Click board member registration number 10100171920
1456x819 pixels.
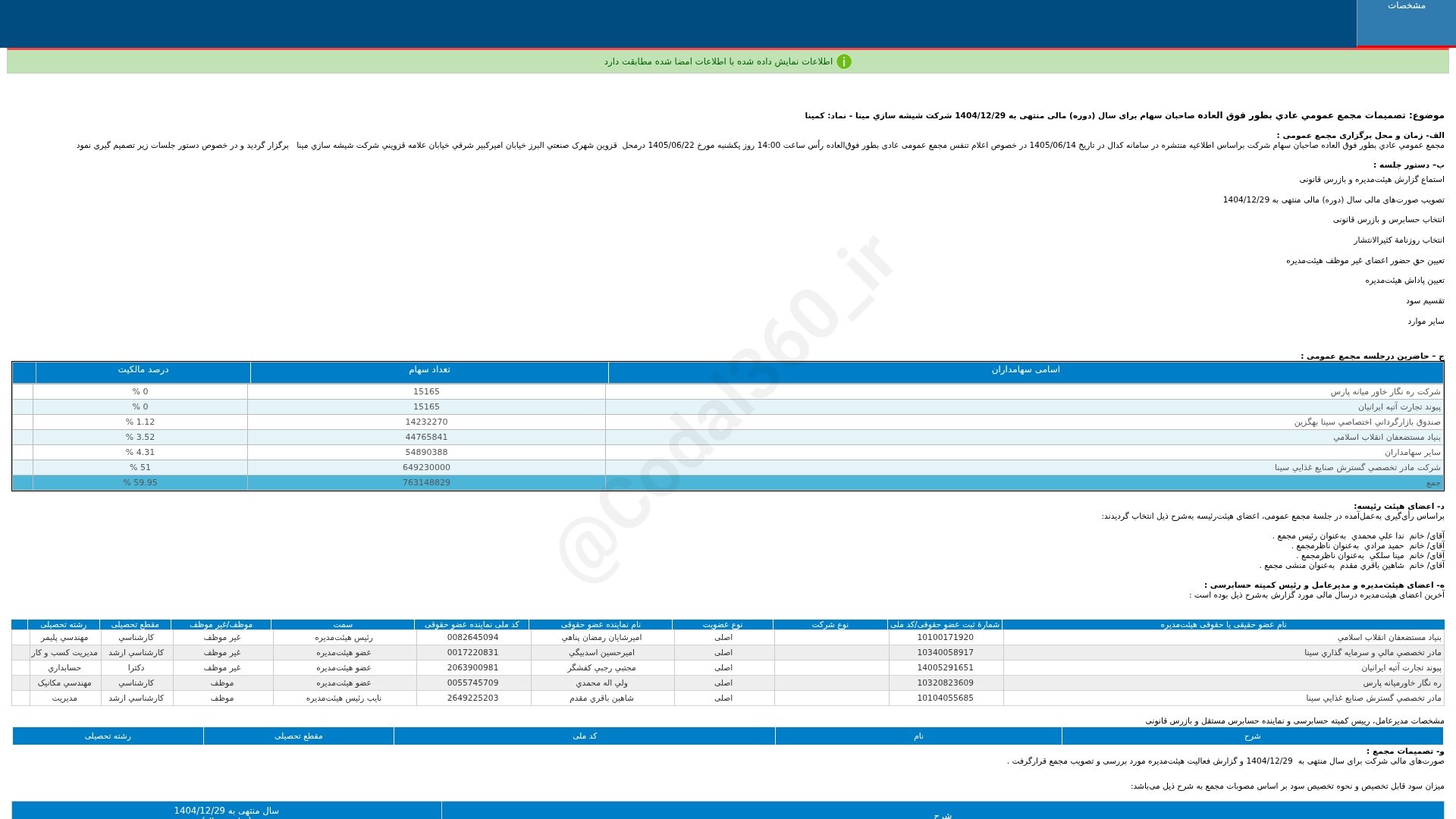click(945, 638)
